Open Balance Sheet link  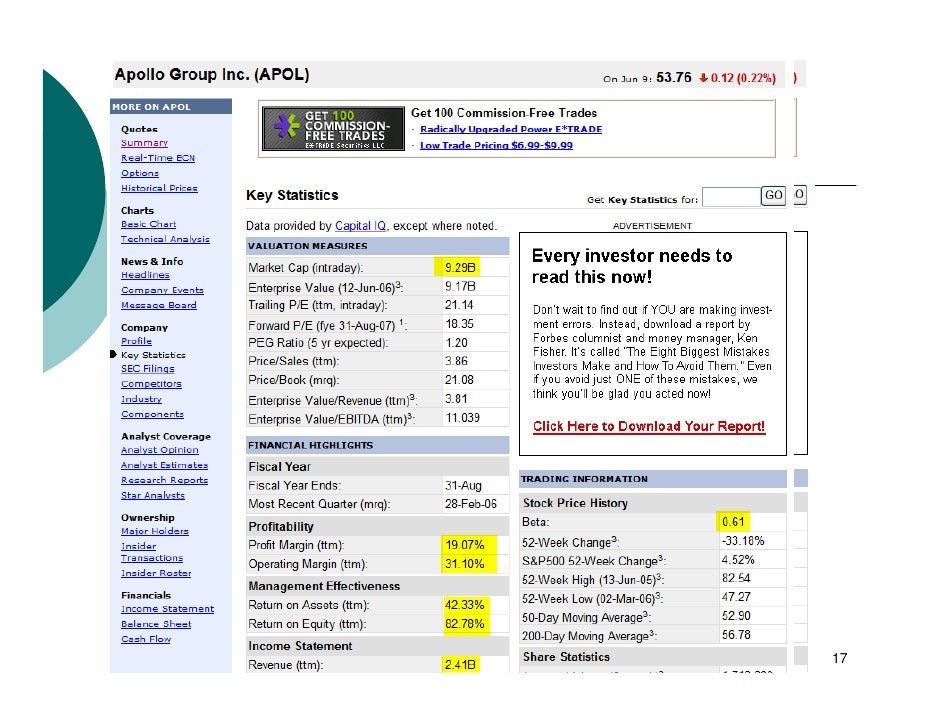156,624
